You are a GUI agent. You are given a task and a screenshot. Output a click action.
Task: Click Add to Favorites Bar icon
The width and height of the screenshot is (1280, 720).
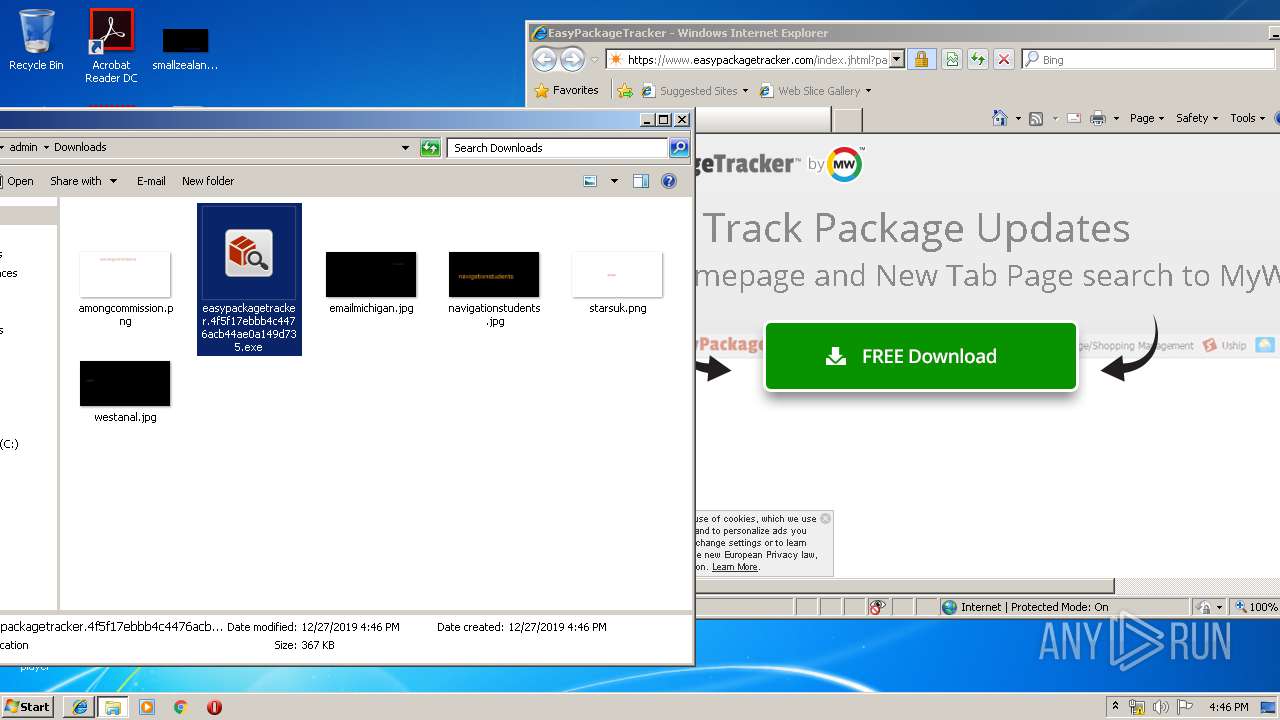coord(625,91)
